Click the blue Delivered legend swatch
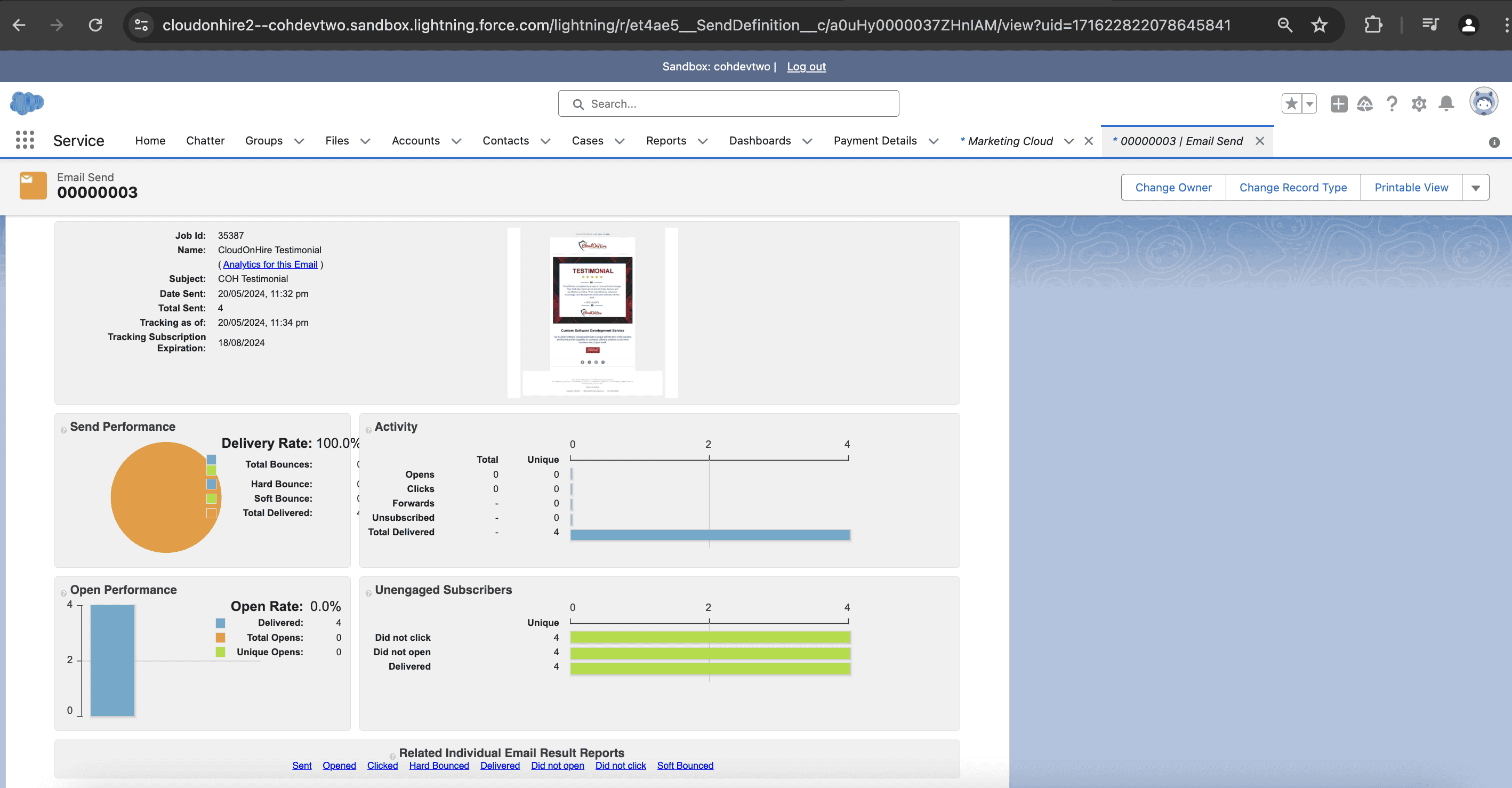The image size is (1512, 788). point(220,623)
